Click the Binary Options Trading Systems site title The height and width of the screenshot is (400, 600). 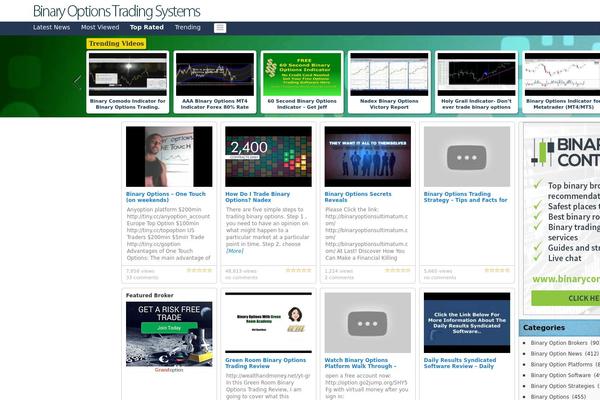coord(117,11)
